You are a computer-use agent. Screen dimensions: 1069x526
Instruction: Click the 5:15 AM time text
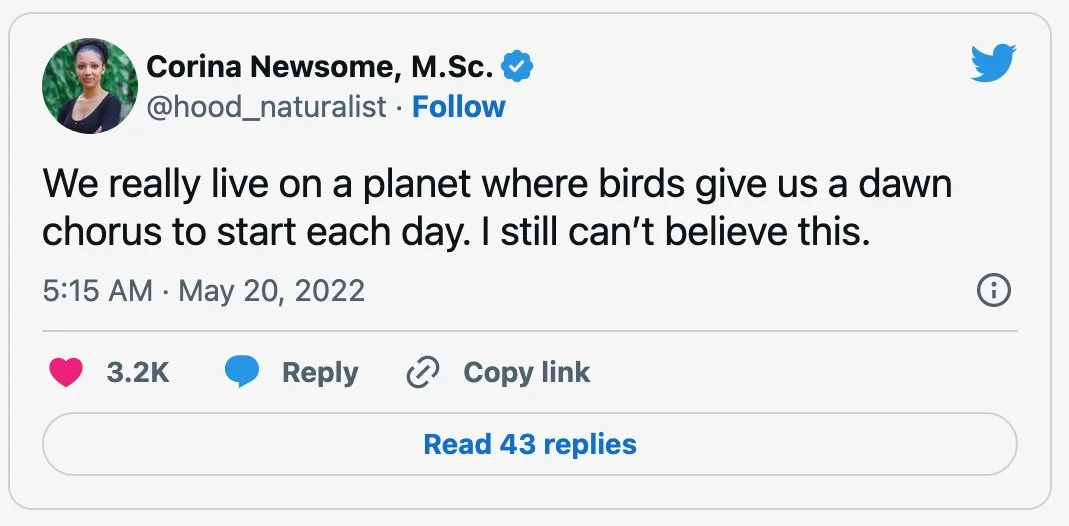(97, 291)
